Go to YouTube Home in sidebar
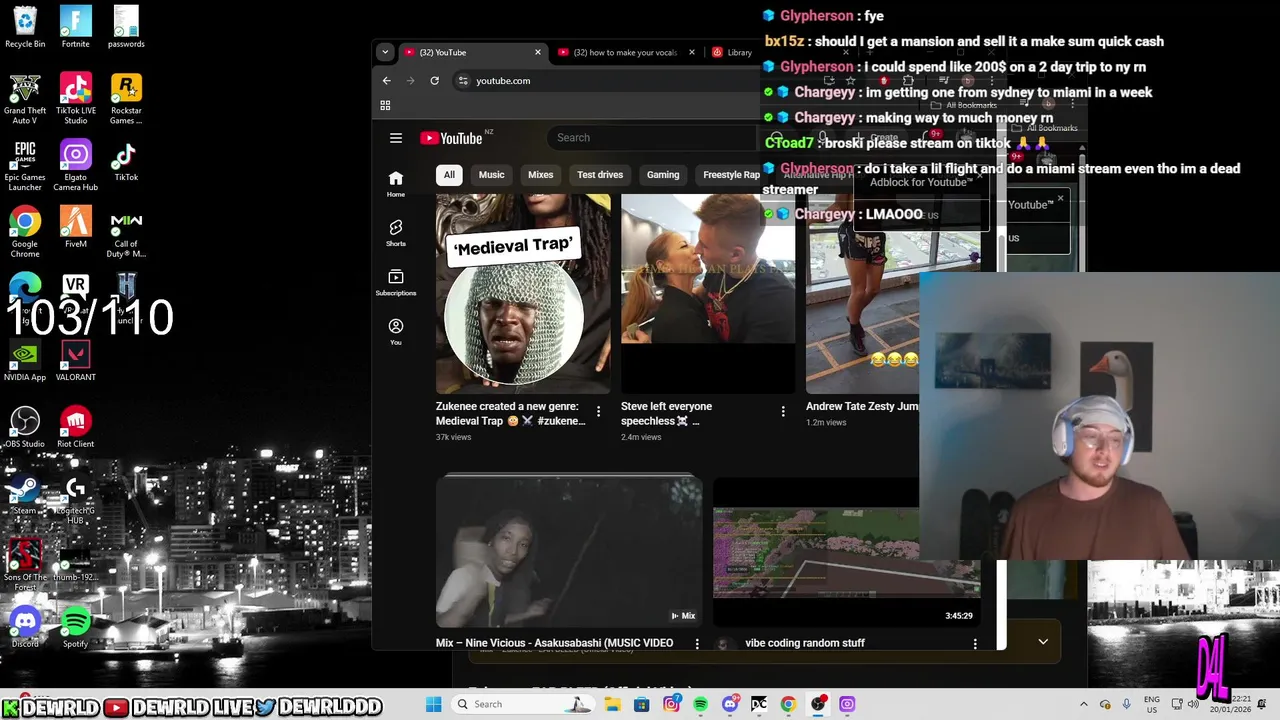 pyautogui.click(x=396, y=183)
